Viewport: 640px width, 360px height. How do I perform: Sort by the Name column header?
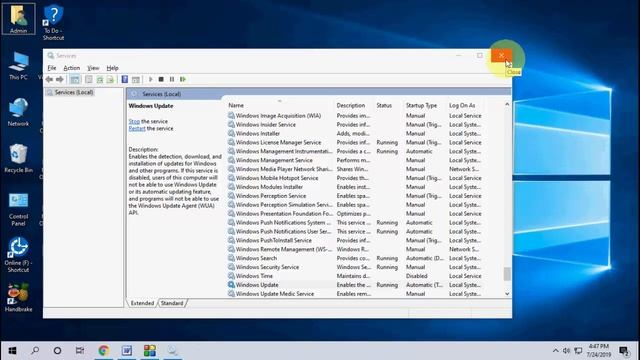[280, 105]
